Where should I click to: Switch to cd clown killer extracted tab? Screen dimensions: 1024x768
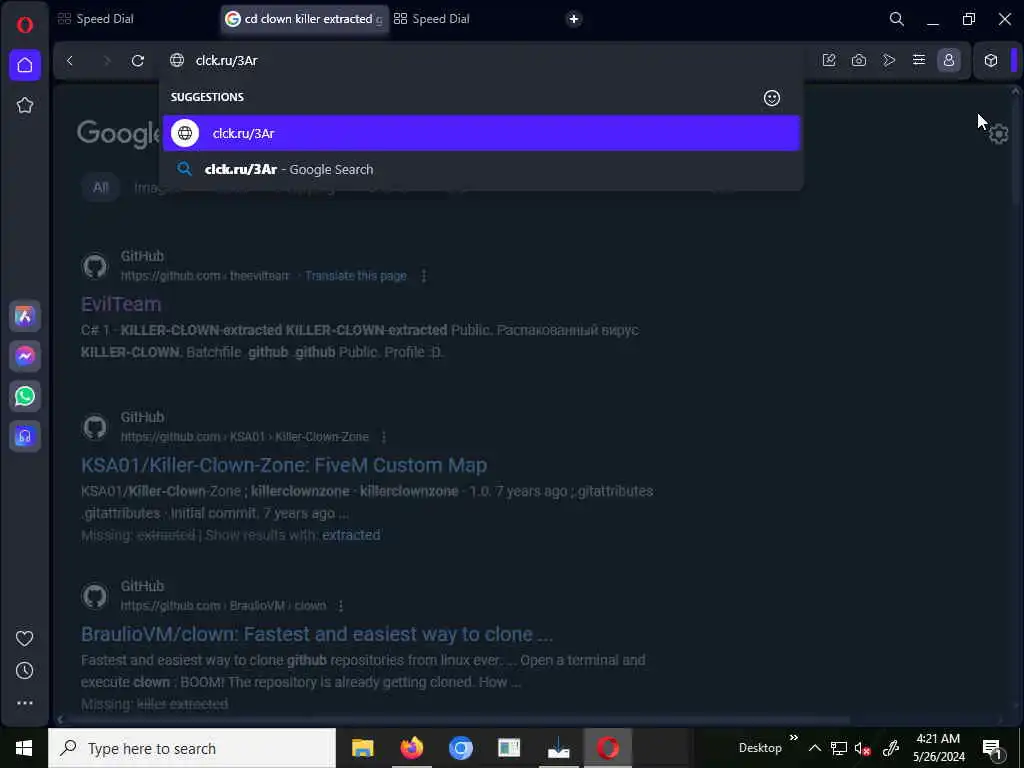pos(304,19)
